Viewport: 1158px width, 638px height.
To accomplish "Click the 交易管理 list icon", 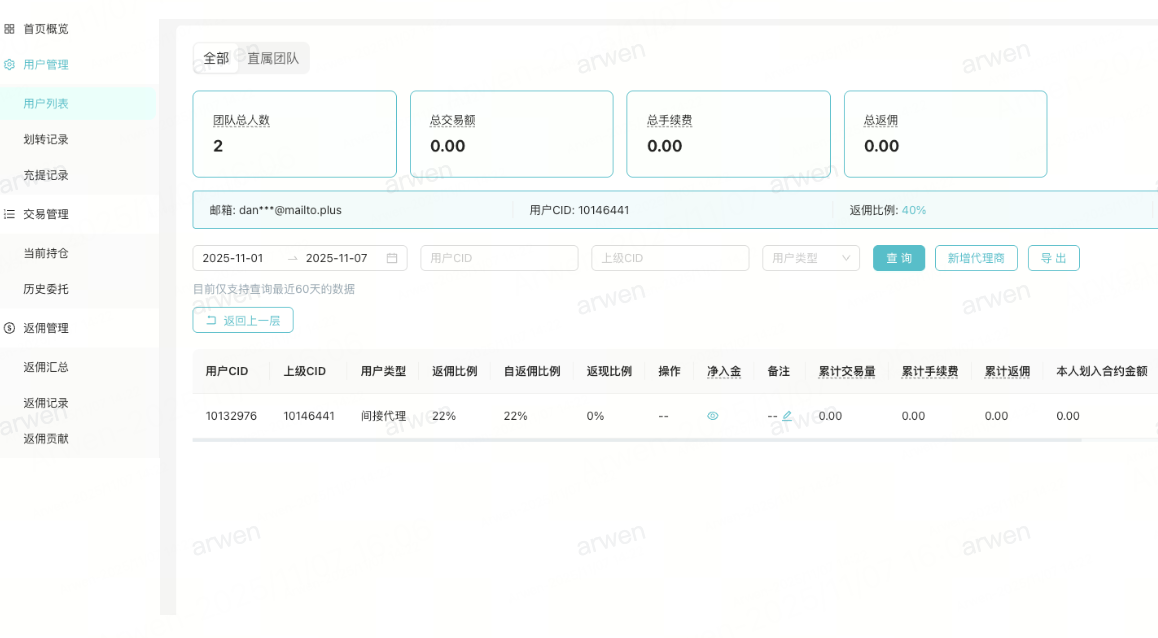I will (x=9, y=214).
